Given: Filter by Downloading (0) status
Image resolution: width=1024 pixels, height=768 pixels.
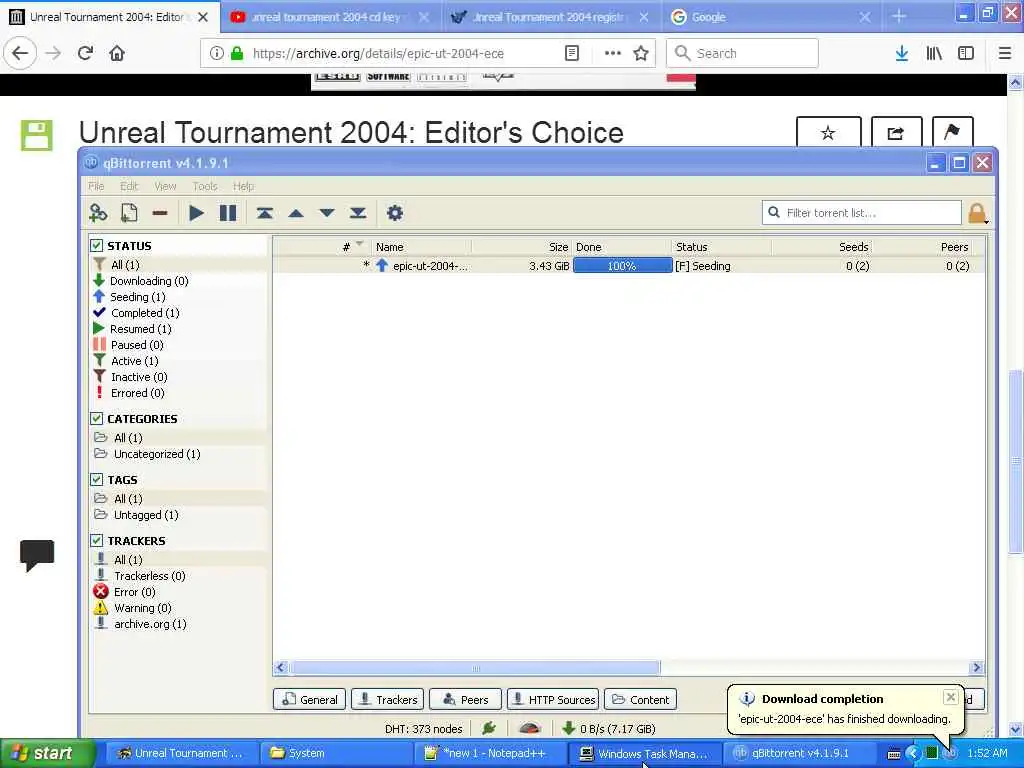Looking at the screenshot, I should pos(149,281).
